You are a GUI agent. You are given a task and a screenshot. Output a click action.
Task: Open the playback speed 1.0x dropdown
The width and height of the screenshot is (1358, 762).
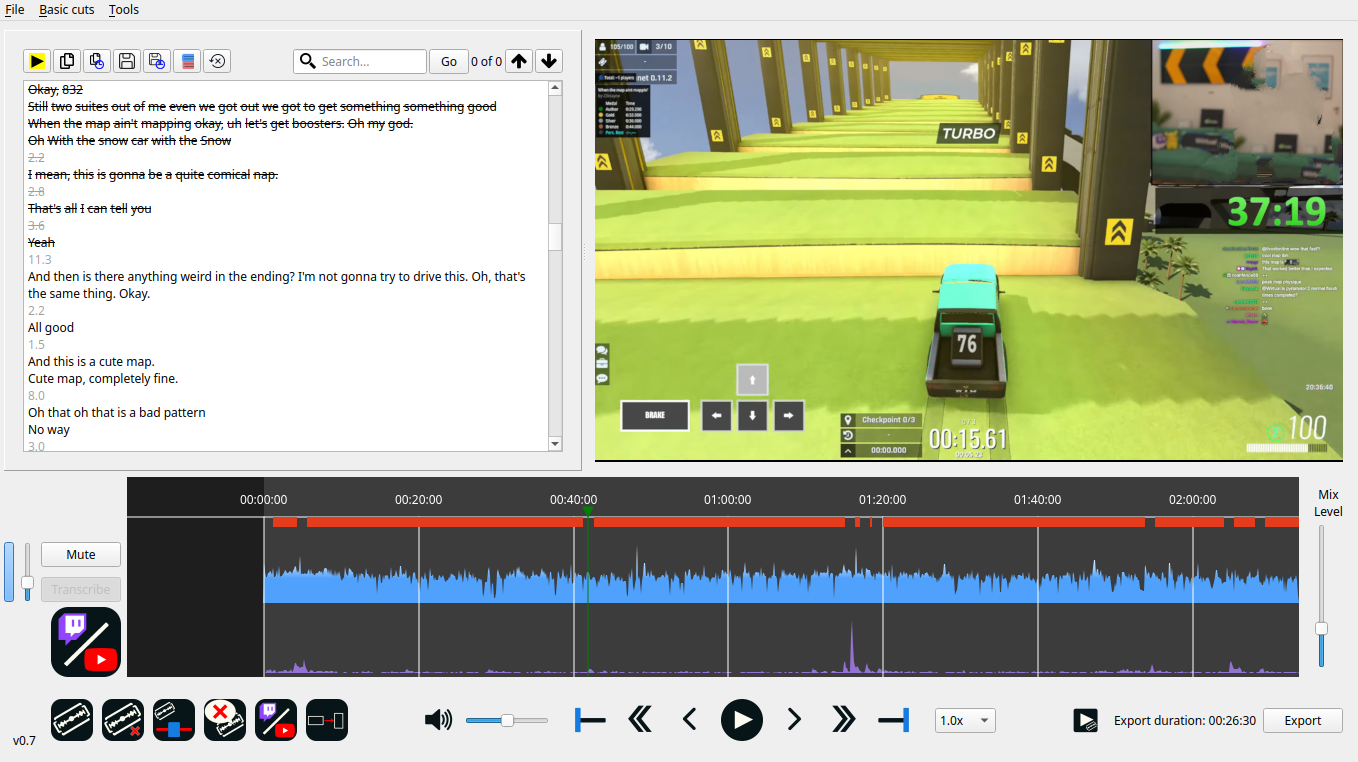965,720
